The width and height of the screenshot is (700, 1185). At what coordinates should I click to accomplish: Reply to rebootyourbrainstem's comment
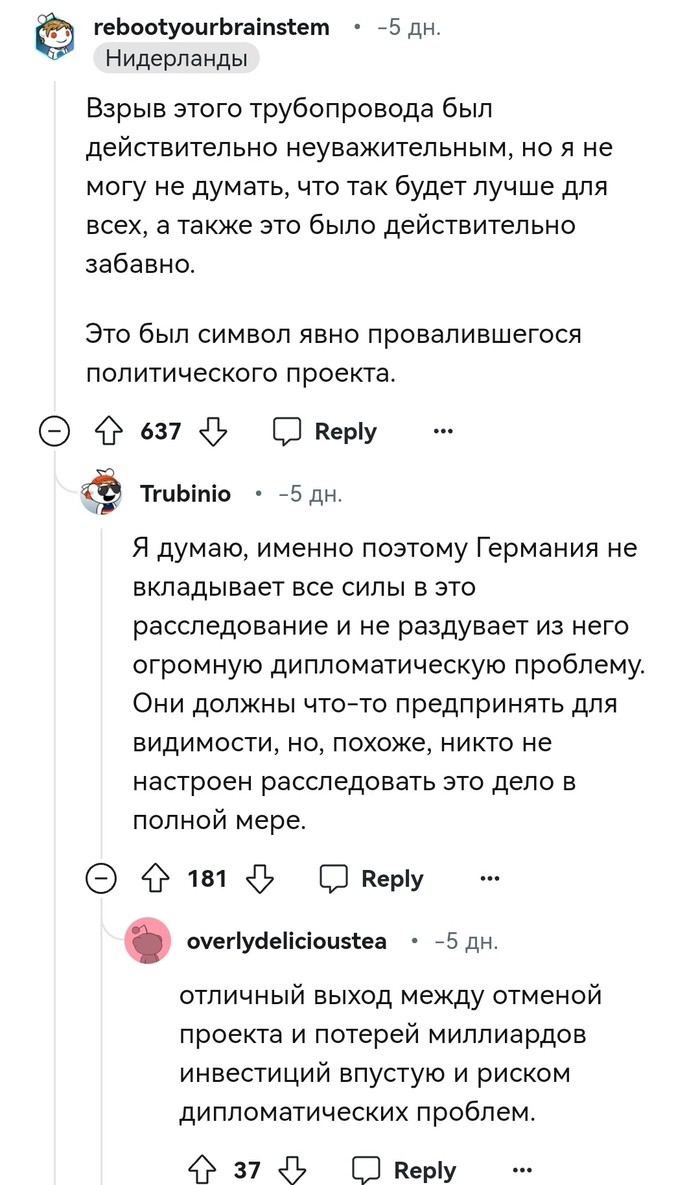point(326,432)
